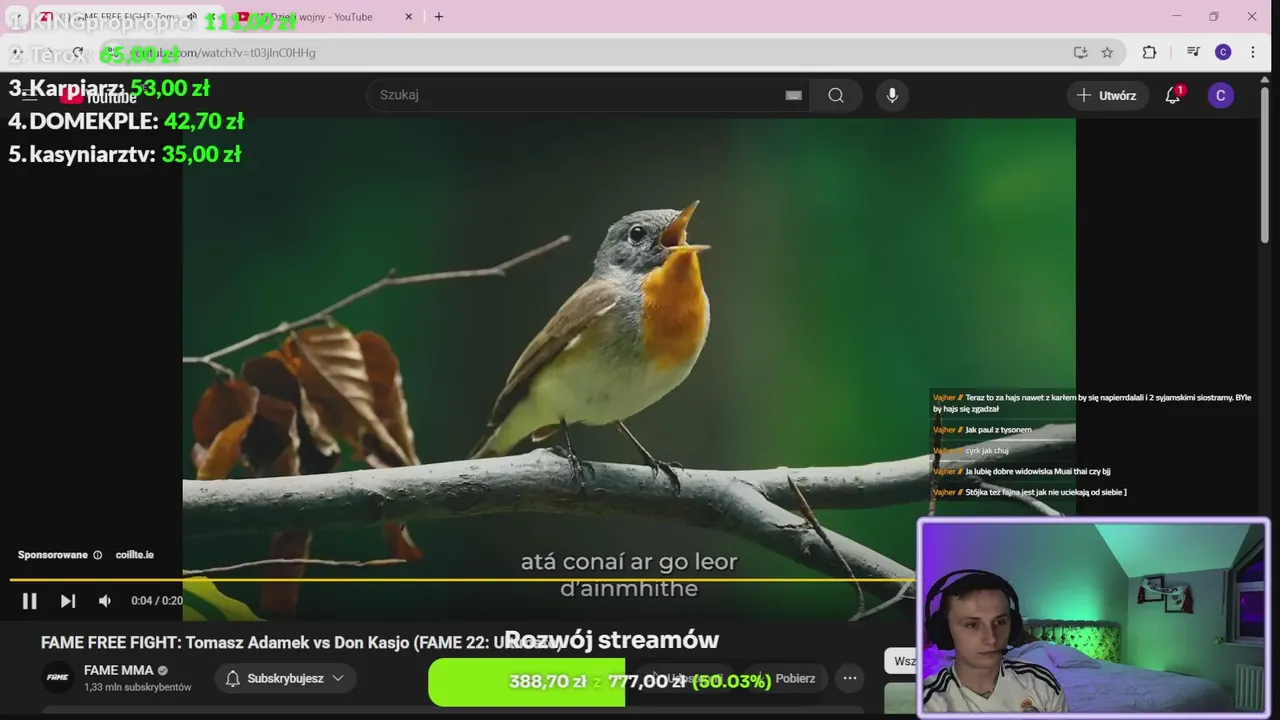The image size is (1280, 720).
Task: Click the install/cast icon in address bar
Action: click(x=1080, y=52)
